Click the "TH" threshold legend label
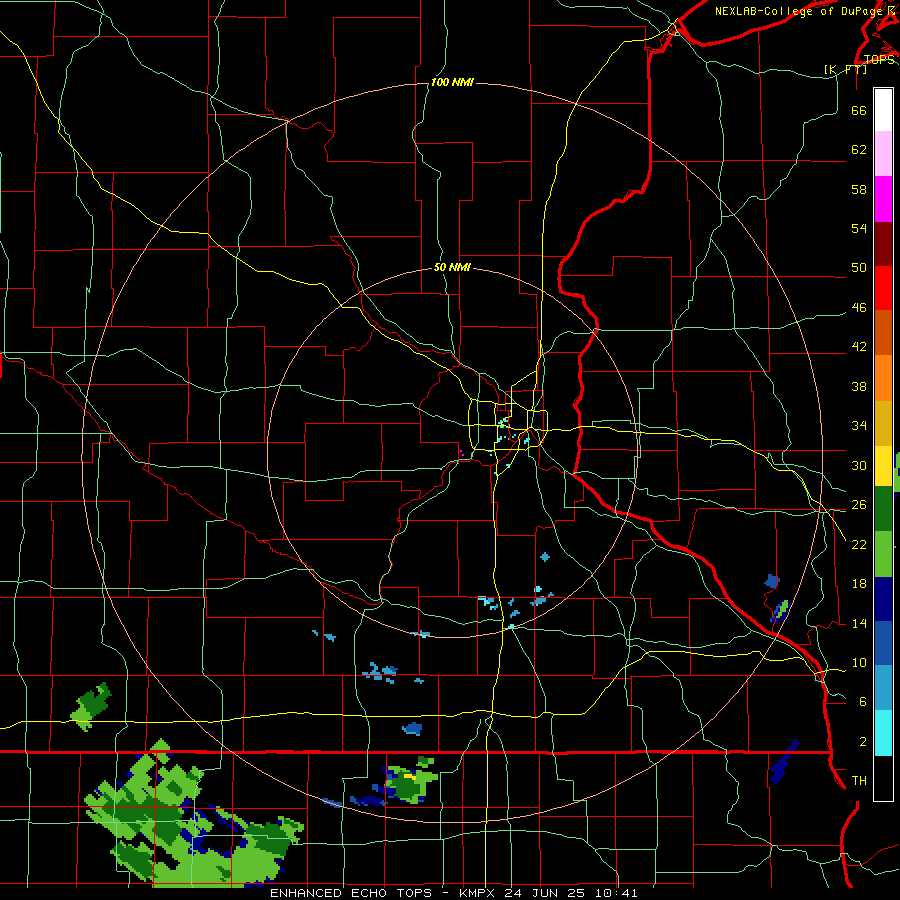Image resolution: width=900 pixels, height=900 pixels. (x=859, y=781)
